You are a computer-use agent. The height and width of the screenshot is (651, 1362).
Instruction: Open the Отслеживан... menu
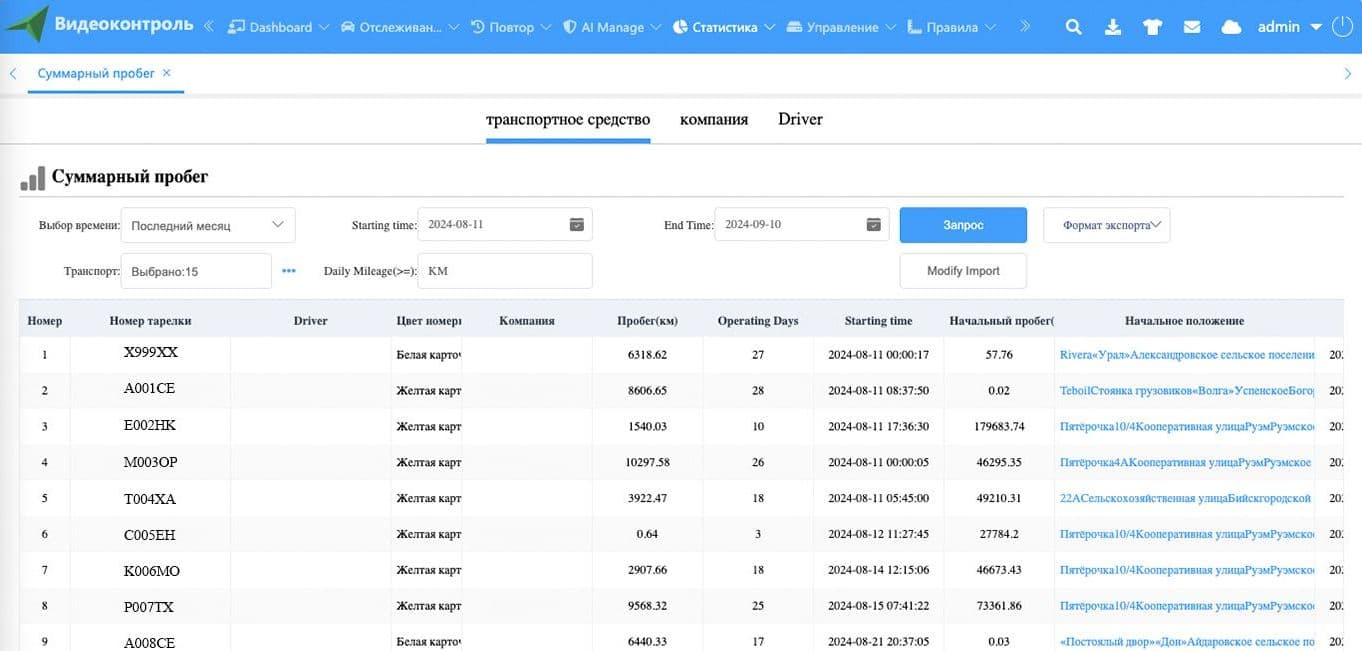click(399, 27)
